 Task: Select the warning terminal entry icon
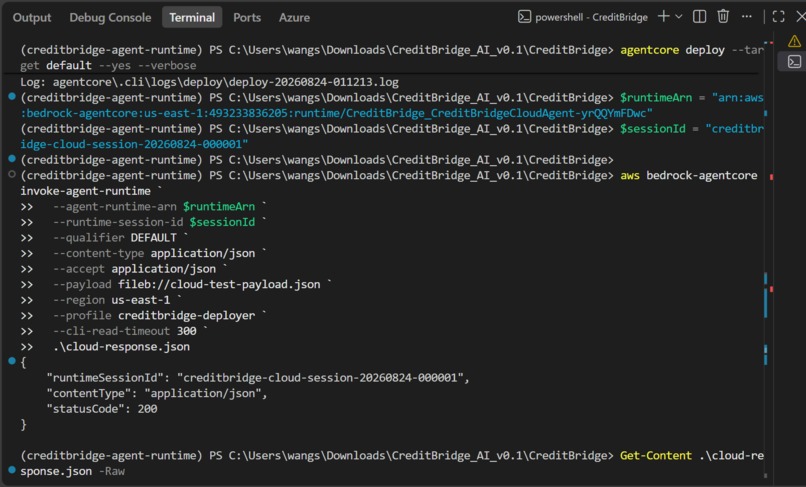coord(794,41)
